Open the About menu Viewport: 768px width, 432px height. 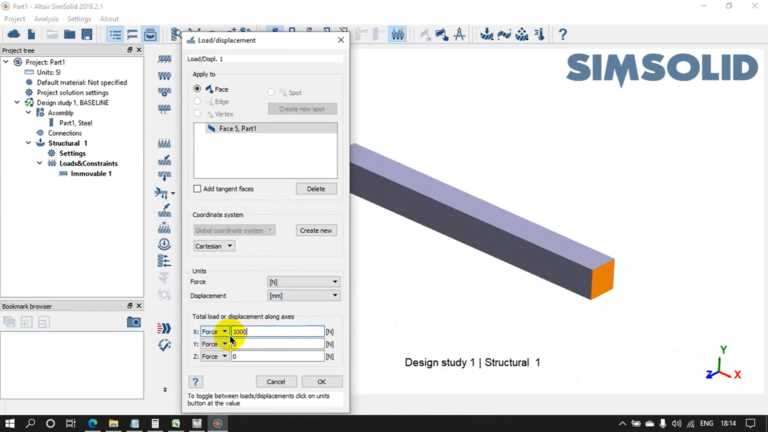tap(109, 19)
